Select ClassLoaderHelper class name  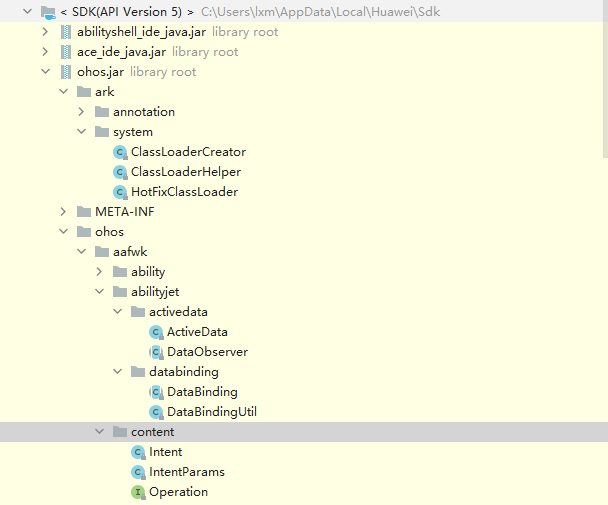(x=186, y=172)
